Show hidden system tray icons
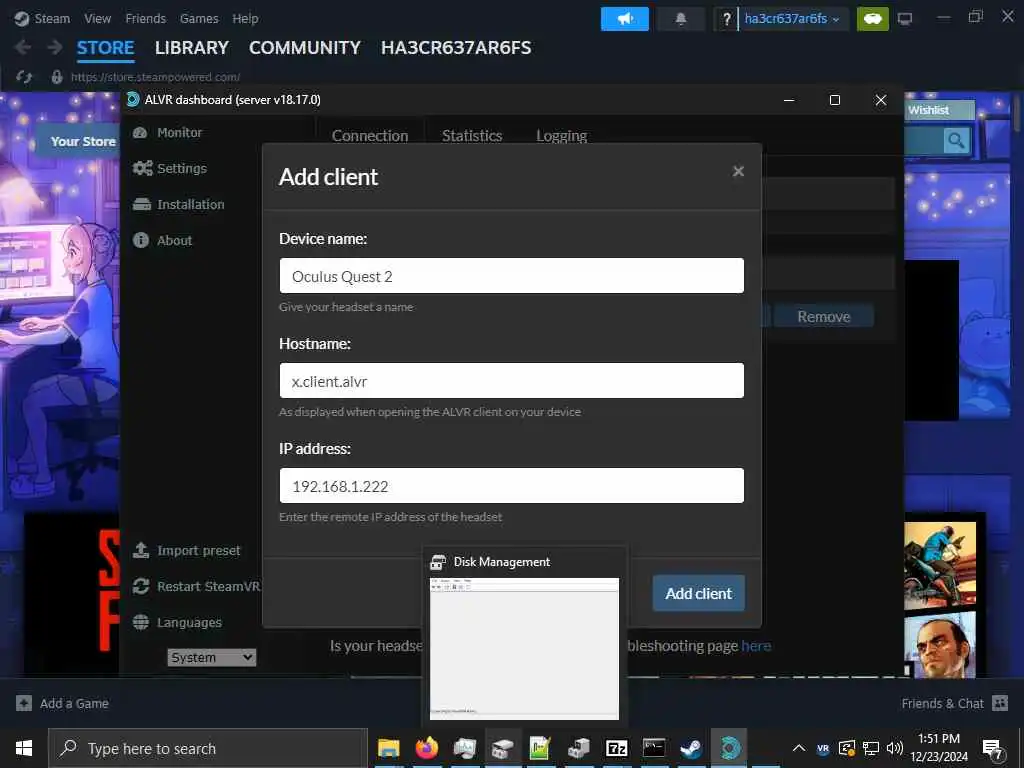The height and width of the screenshot is (768, 1024). pyautogui.click(x=798, y=748)
